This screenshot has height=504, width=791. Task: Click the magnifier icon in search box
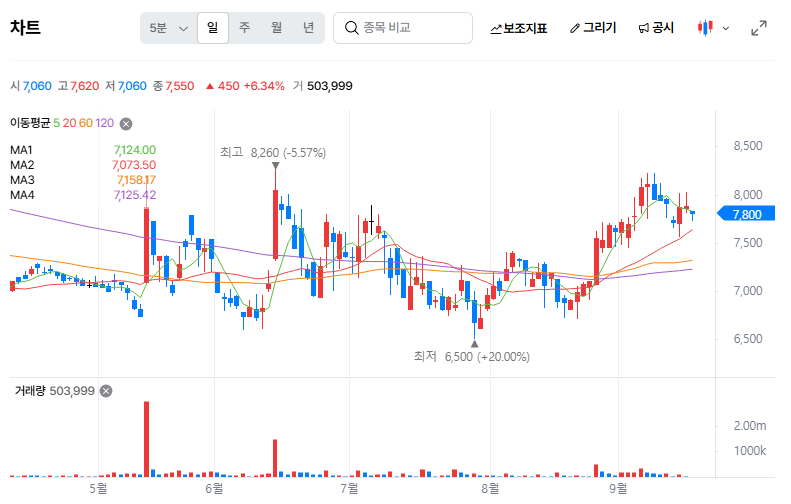351,28
